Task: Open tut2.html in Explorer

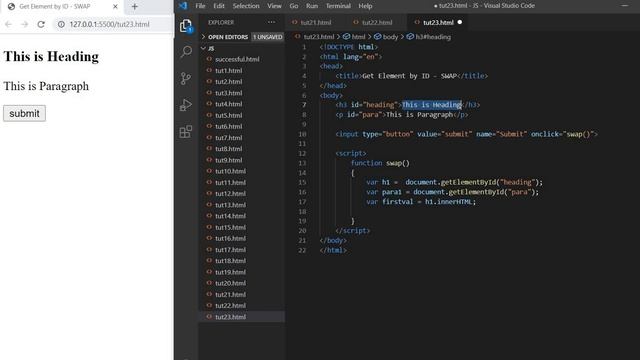Action: pos(242,82)
